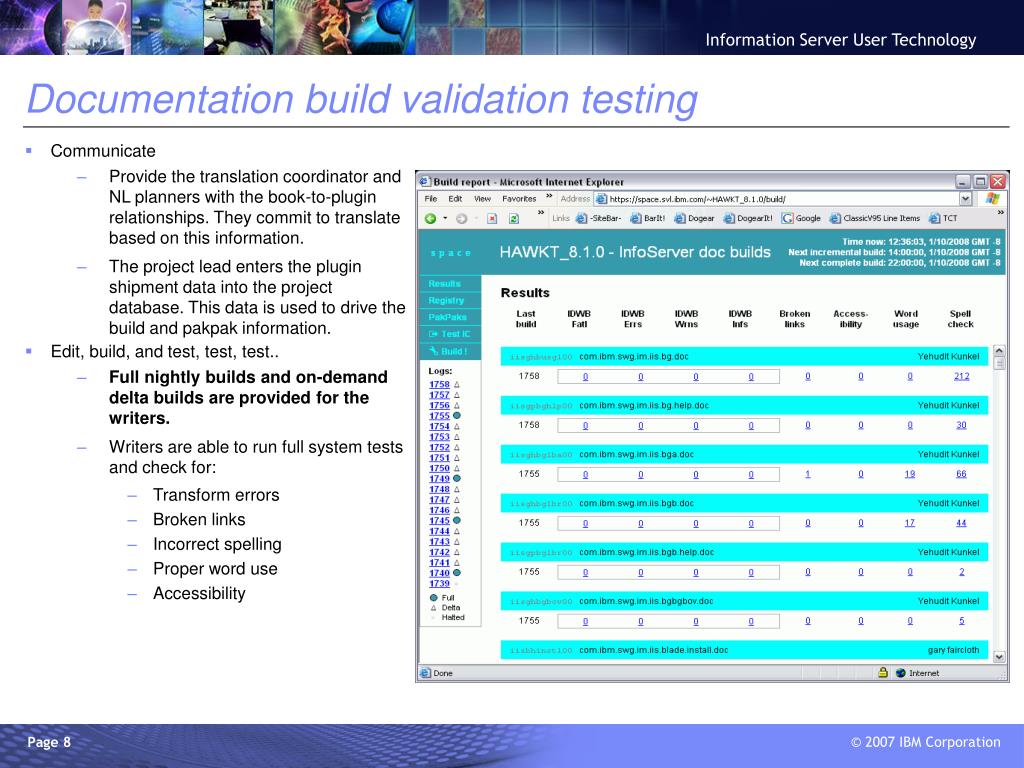Click the green Refresh page icon
This screenshot has width=1024, height=768.
pyautogui.click(x=514, y=218)
